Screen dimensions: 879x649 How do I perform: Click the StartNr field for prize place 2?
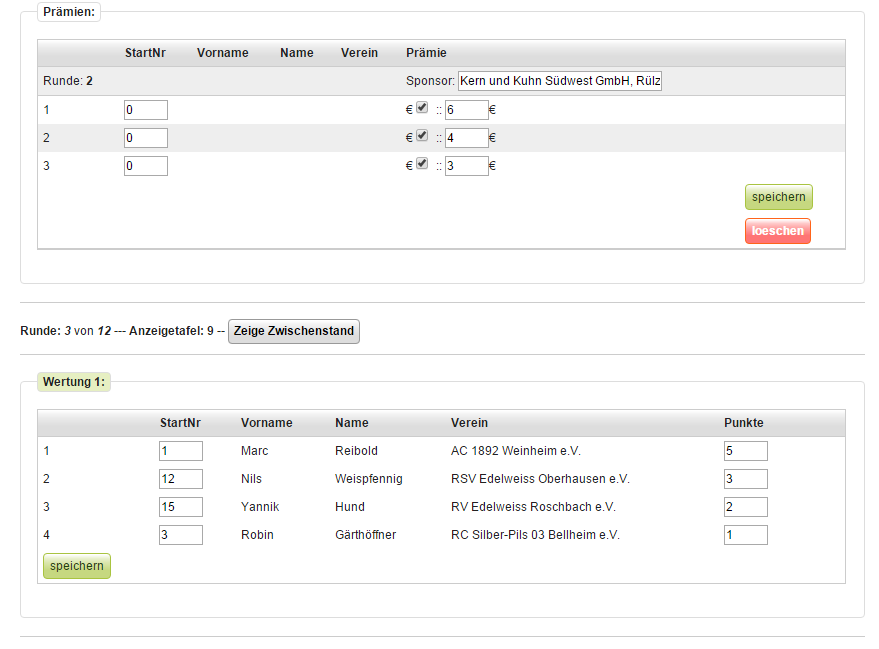[x=146, y=138]
